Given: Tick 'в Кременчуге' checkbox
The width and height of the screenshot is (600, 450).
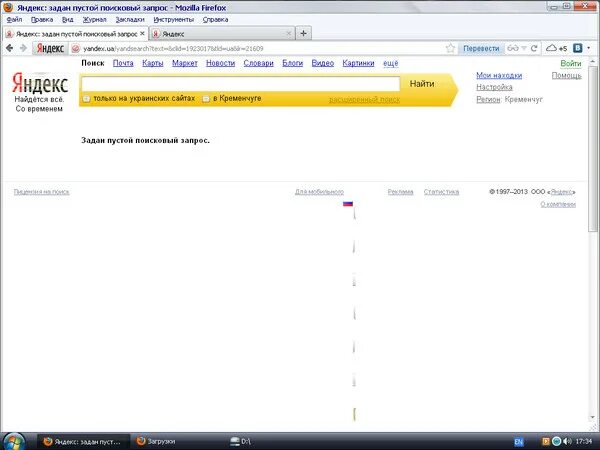Looking at the screenshot, I should (206, 99).
